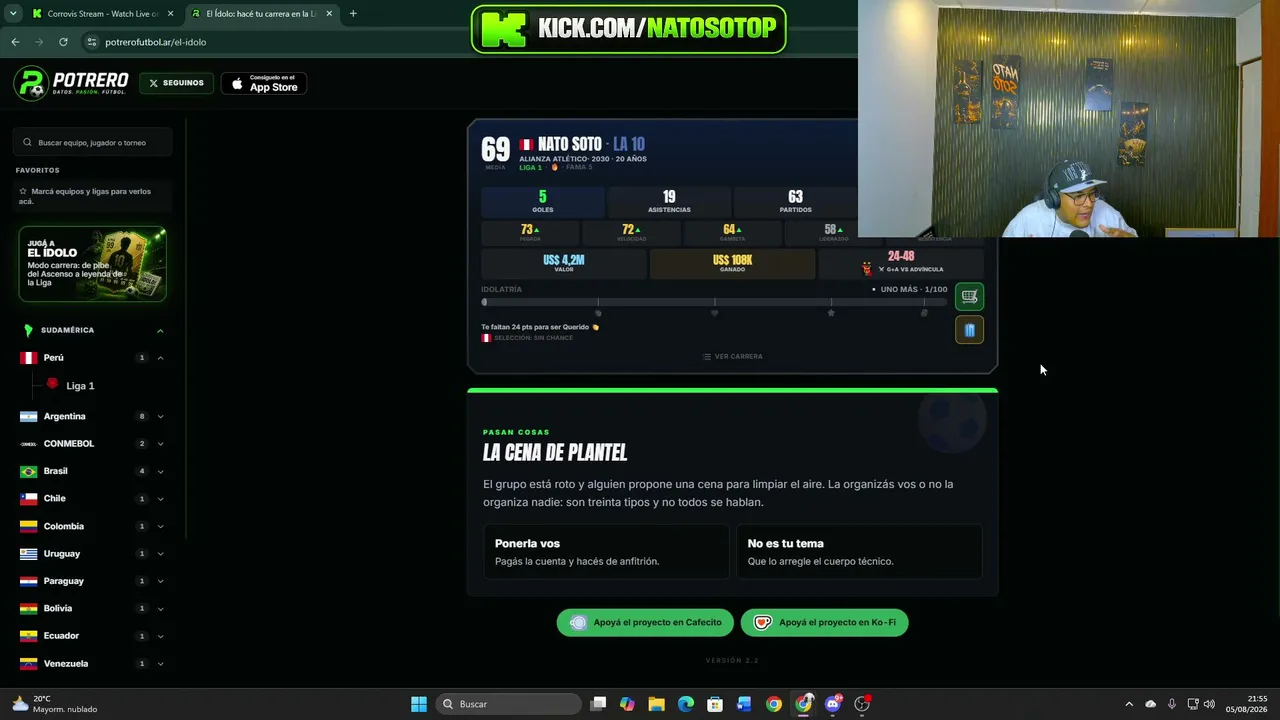Switch to the El Ídolo tab
Screen dimensions: 1280x720
pyautogui.click(x=262, y=14)
